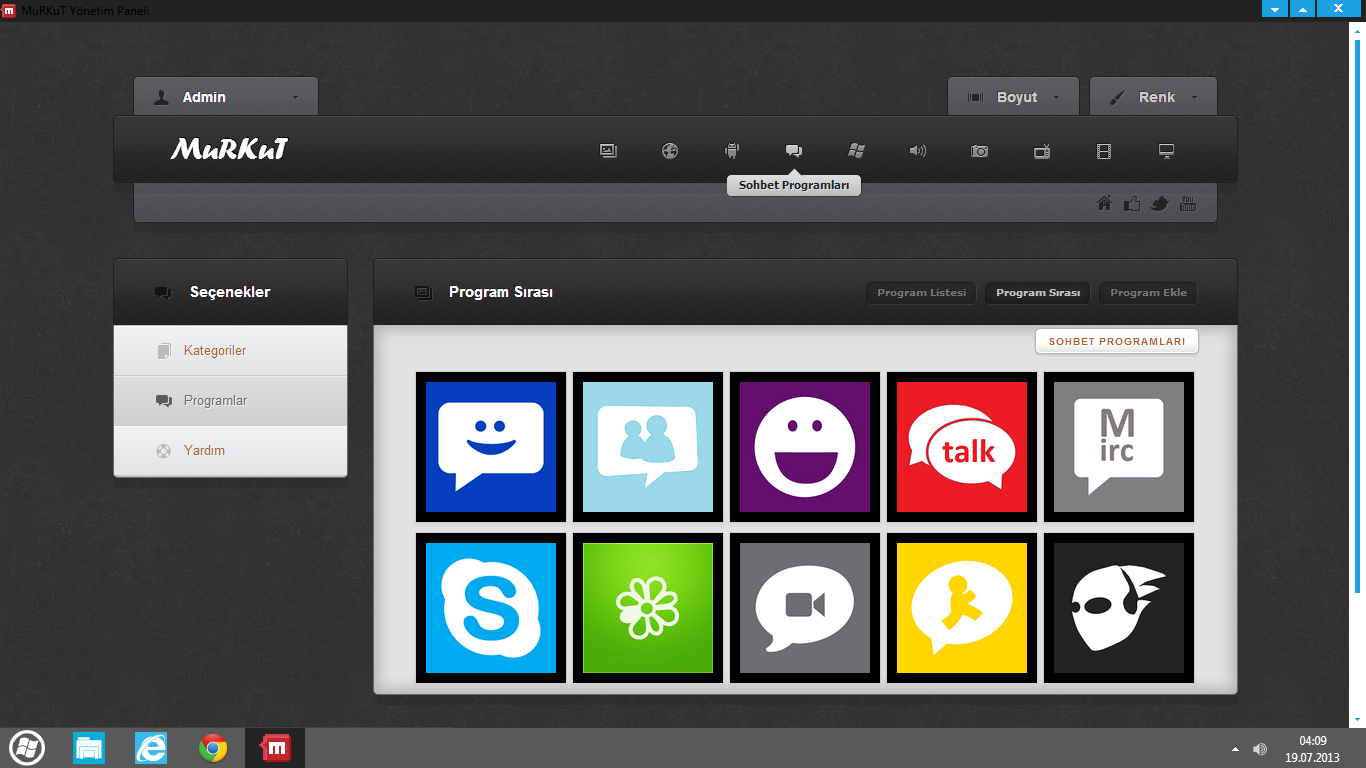Launch Google Chrome from the taskbar
1366x768 pixels.
(213, 748)
